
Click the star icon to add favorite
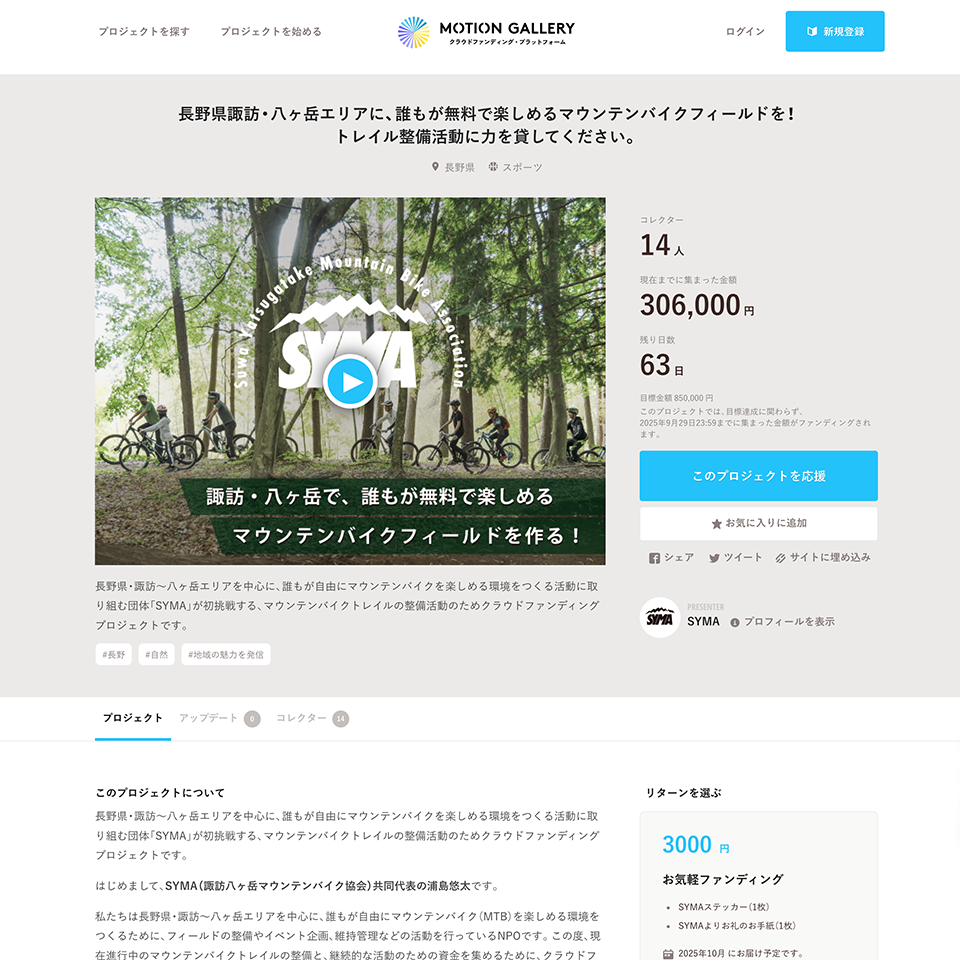[x=716, y=523]
